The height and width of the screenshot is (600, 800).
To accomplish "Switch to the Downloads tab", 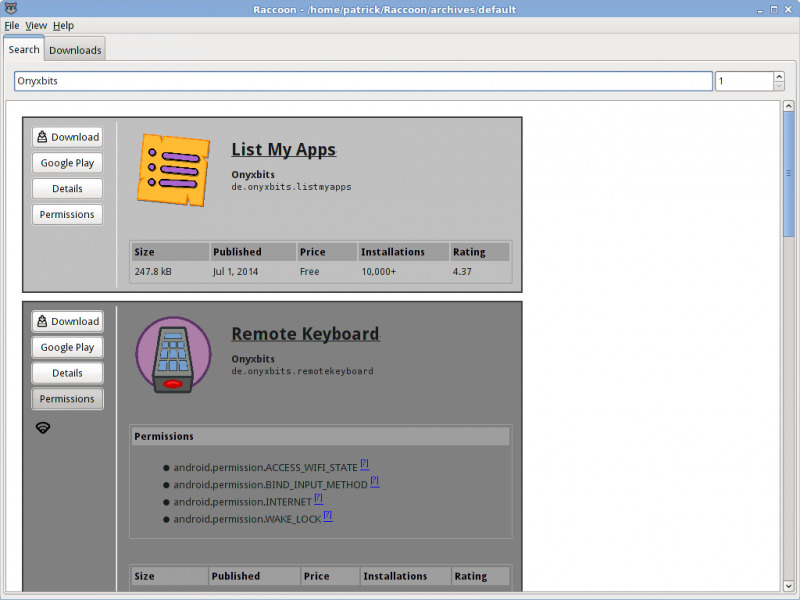I will click(x=75, y=50).
